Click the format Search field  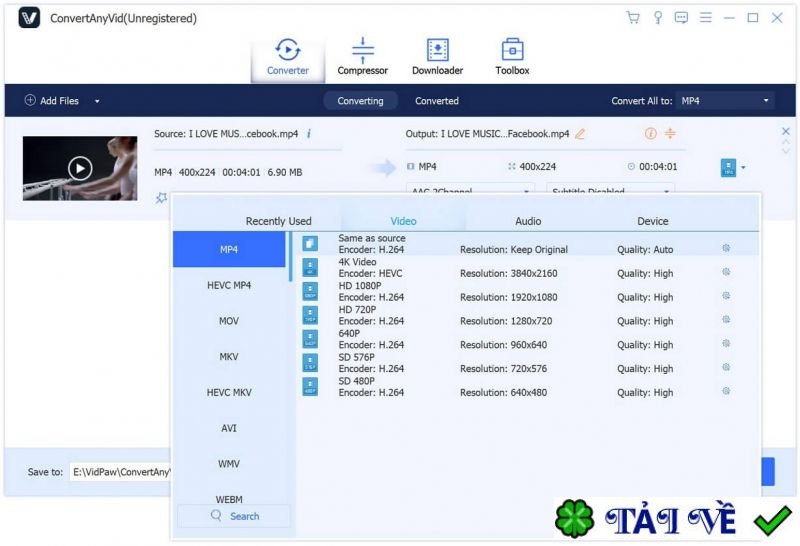coord(234,516)
